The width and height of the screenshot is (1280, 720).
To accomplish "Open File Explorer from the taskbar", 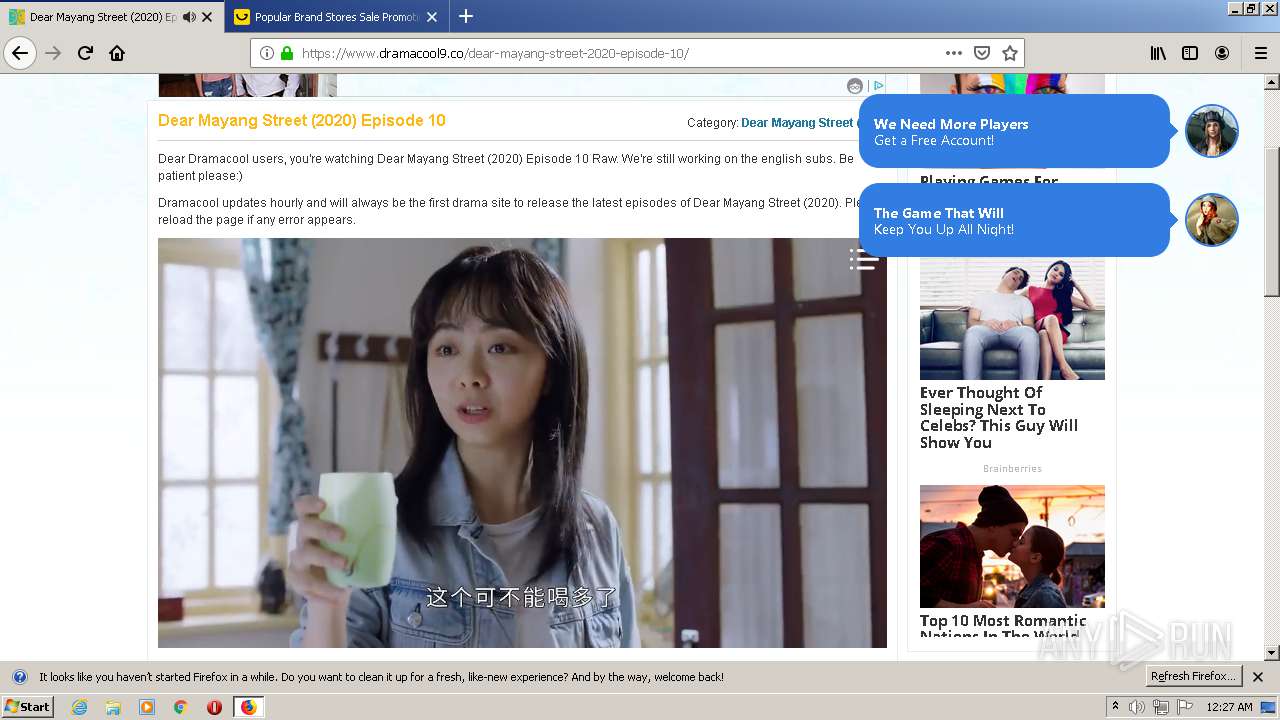I will coord(113,707).
